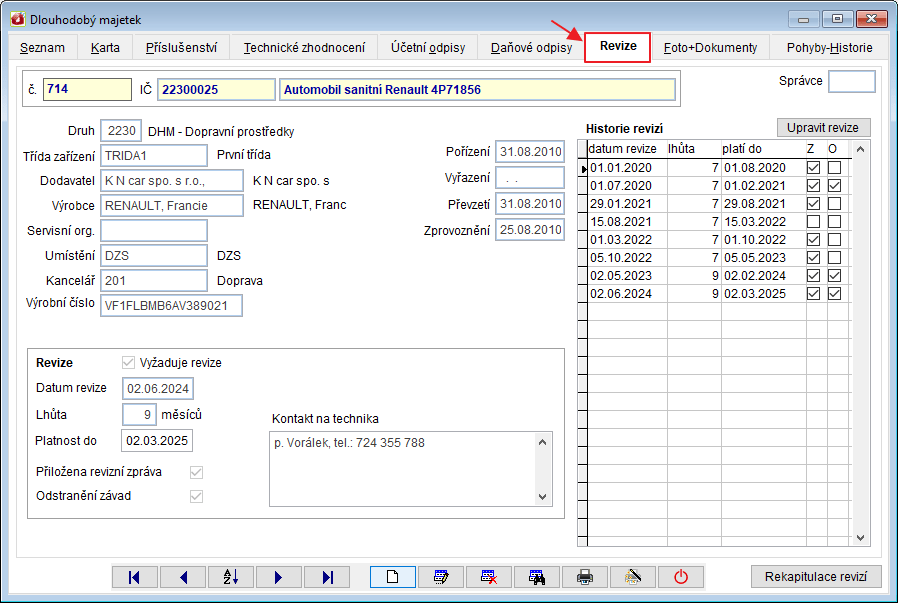Toggle the Odstranění závad checkbox

click(196, 496)
